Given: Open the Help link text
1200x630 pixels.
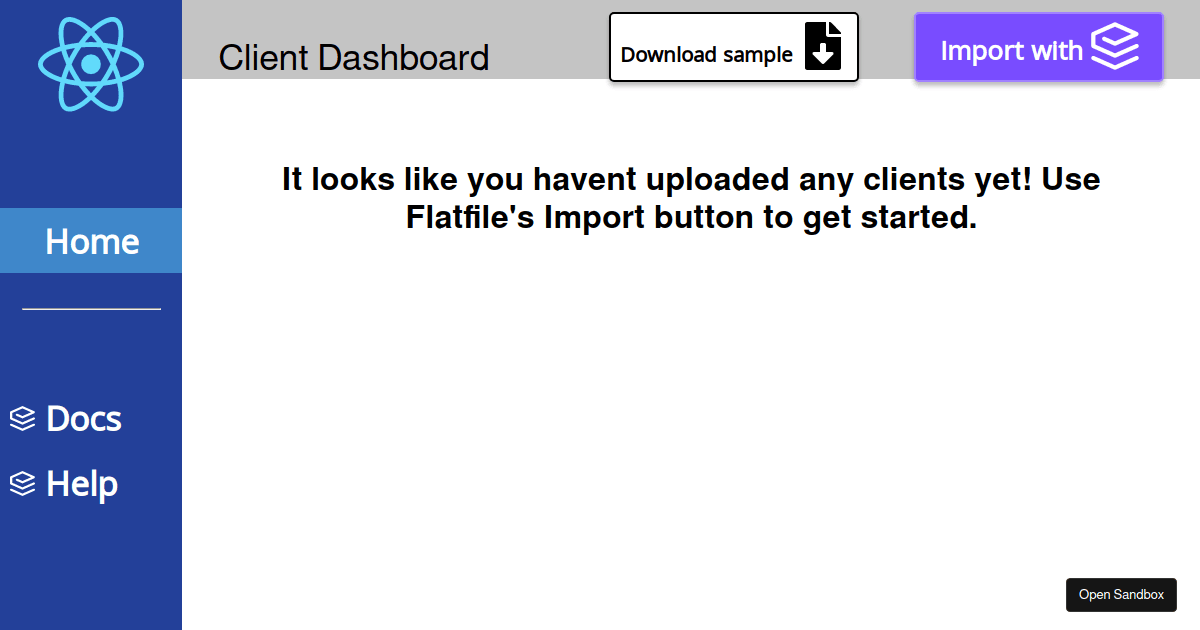Looking at the screenshot, I should point(82,484).
